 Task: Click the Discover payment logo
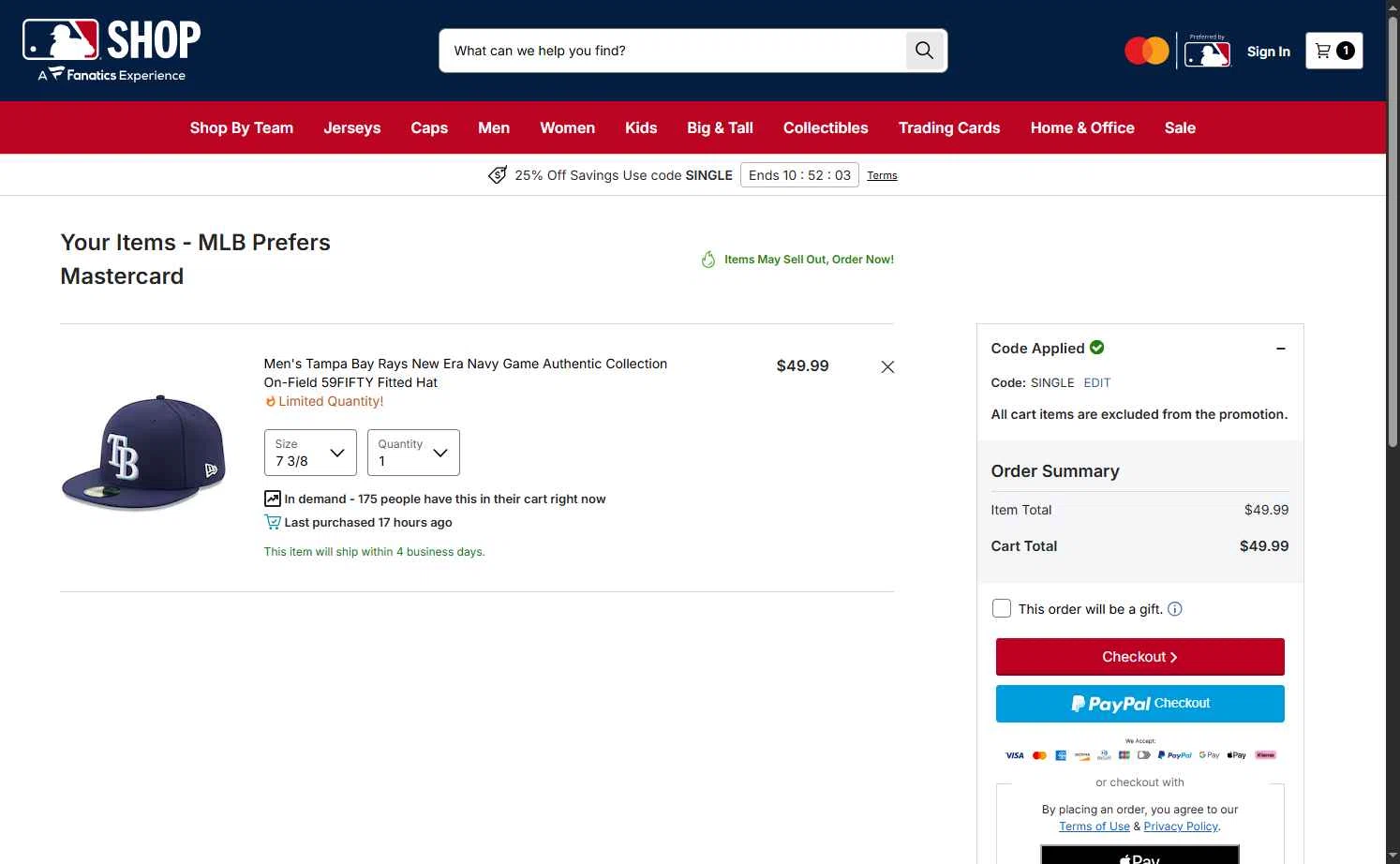click(x=1082, y=755)
